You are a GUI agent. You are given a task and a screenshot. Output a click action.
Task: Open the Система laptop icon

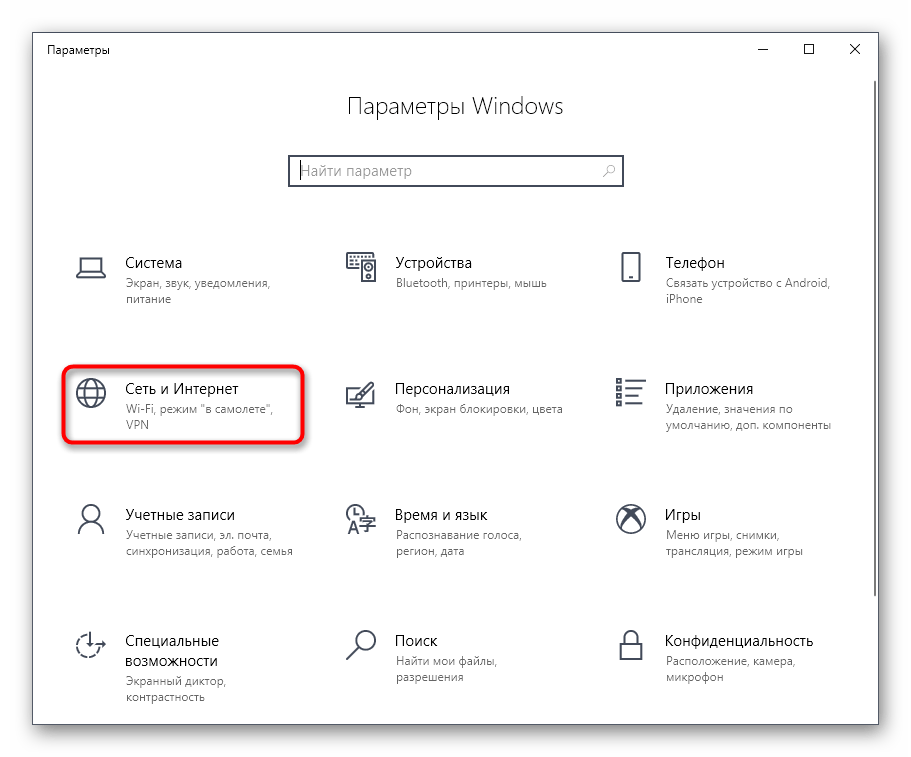(x=91, y=268)
